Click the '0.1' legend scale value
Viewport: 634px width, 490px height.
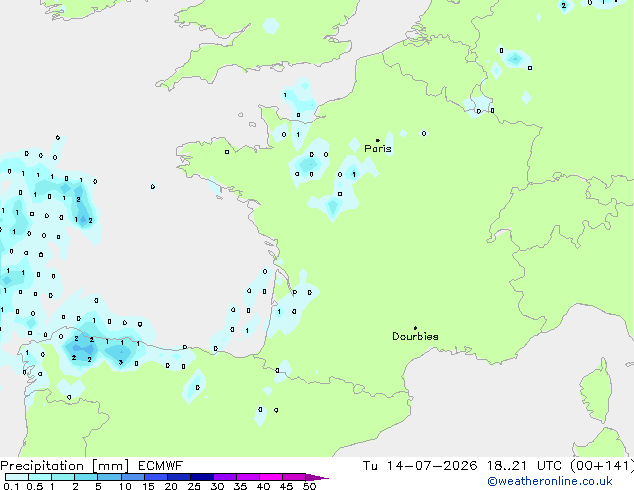point(11,486)
